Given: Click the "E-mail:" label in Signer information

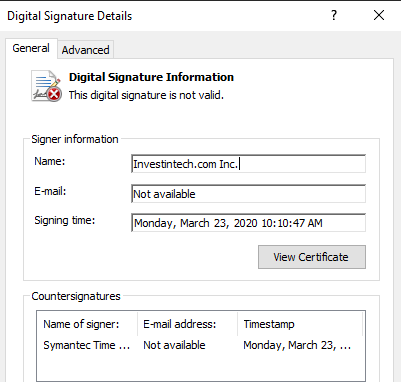Looking at the screenshot, I should coord(50,191).
